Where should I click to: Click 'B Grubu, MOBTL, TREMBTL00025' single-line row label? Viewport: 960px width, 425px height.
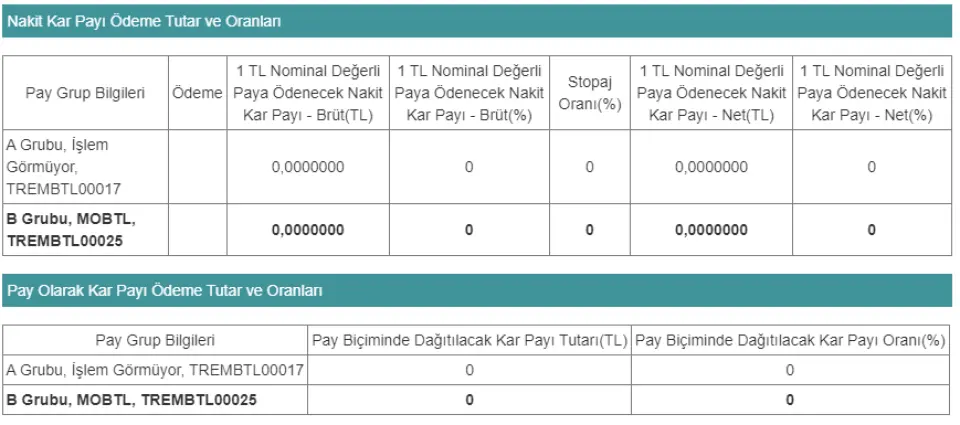click(132, 400)
